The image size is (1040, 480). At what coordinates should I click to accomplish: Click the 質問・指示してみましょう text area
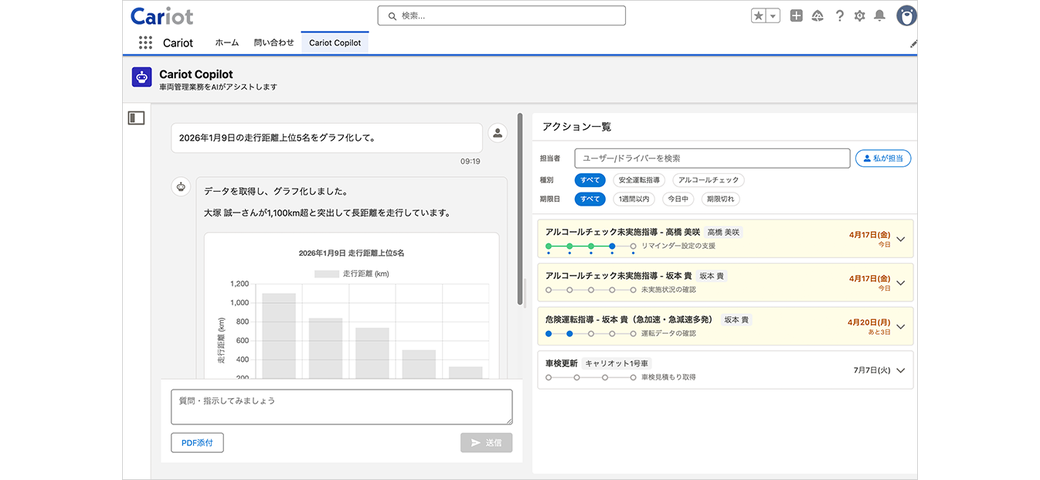[342, 406]
